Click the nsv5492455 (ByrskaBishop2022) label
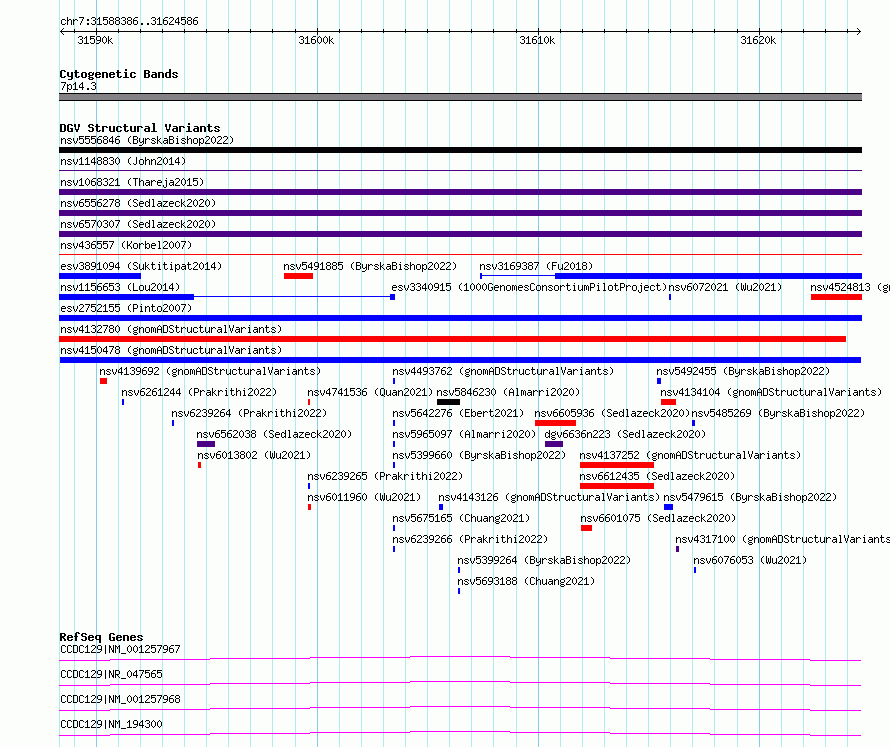This screenshot has width=890, height=747. tap(743, 371)
